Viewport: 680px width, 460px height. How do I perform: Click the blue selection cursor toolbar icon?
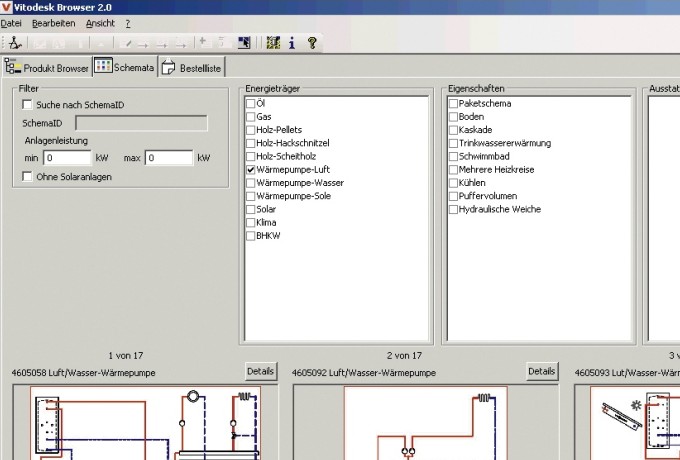pyautogui.click(x=244, y=42)
